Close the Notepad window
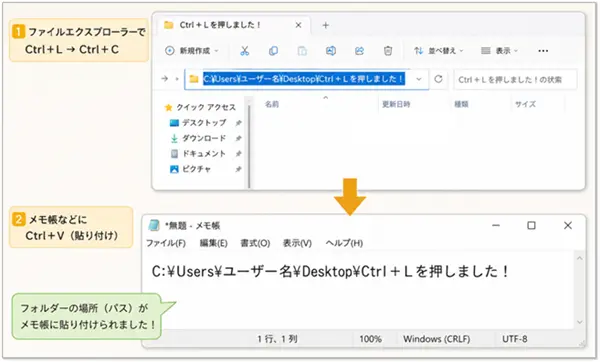The width and height of the screenshot is (600, 362). point(568,226)
